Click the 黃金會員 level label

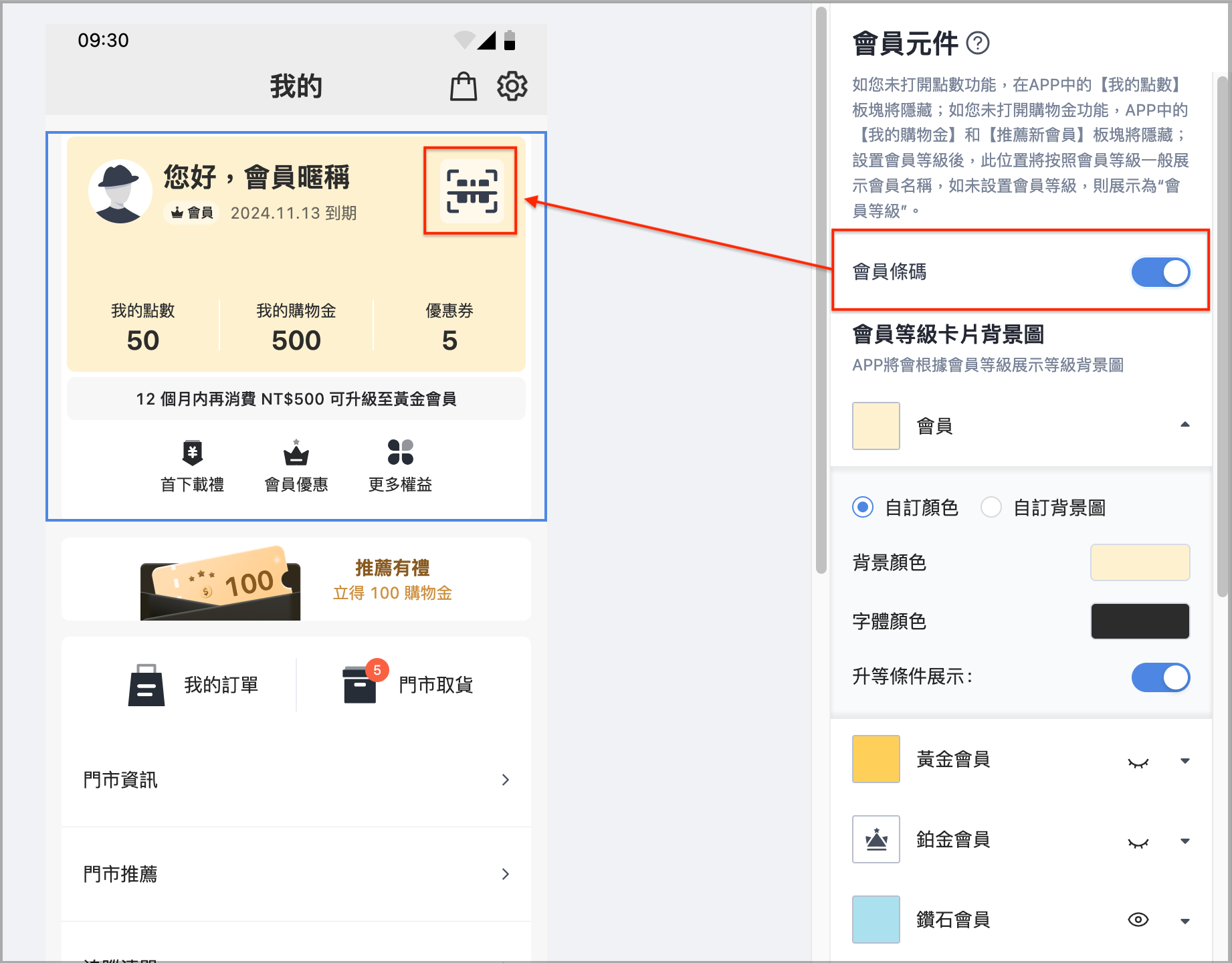pyautogui.click(x=953, y=759)
